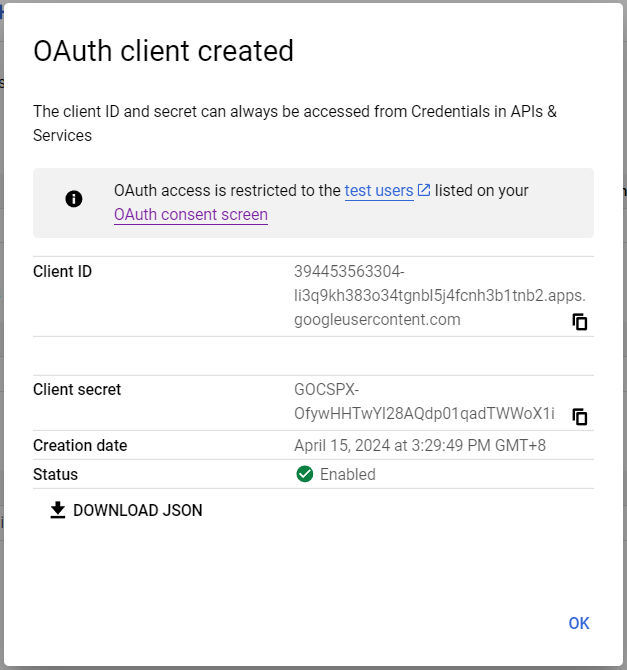Click the "Client ID" row label
Image resolution: width=627 pixels, height=670 pixels.
pos(62,271)
